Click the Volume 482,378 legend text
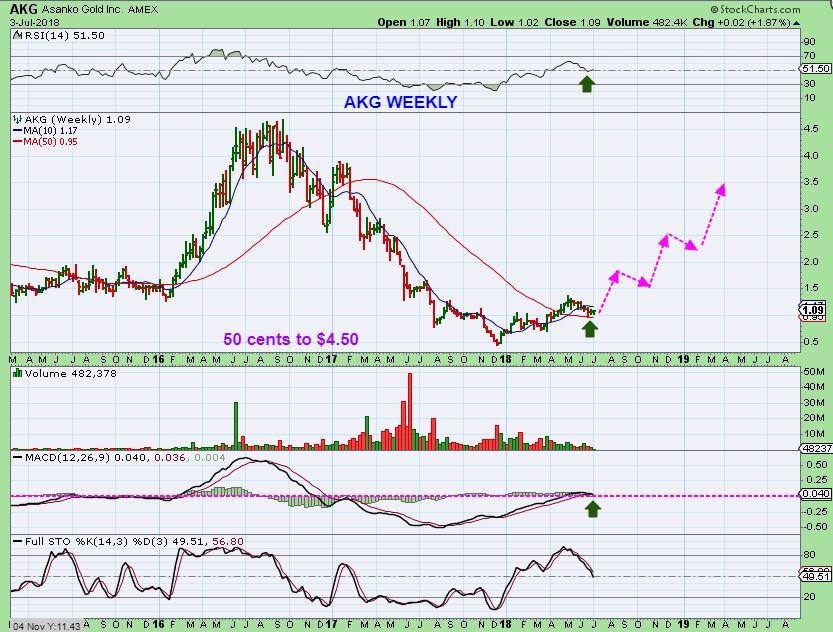The height and width of the screenshot is (632, 833). coord(71,373)
